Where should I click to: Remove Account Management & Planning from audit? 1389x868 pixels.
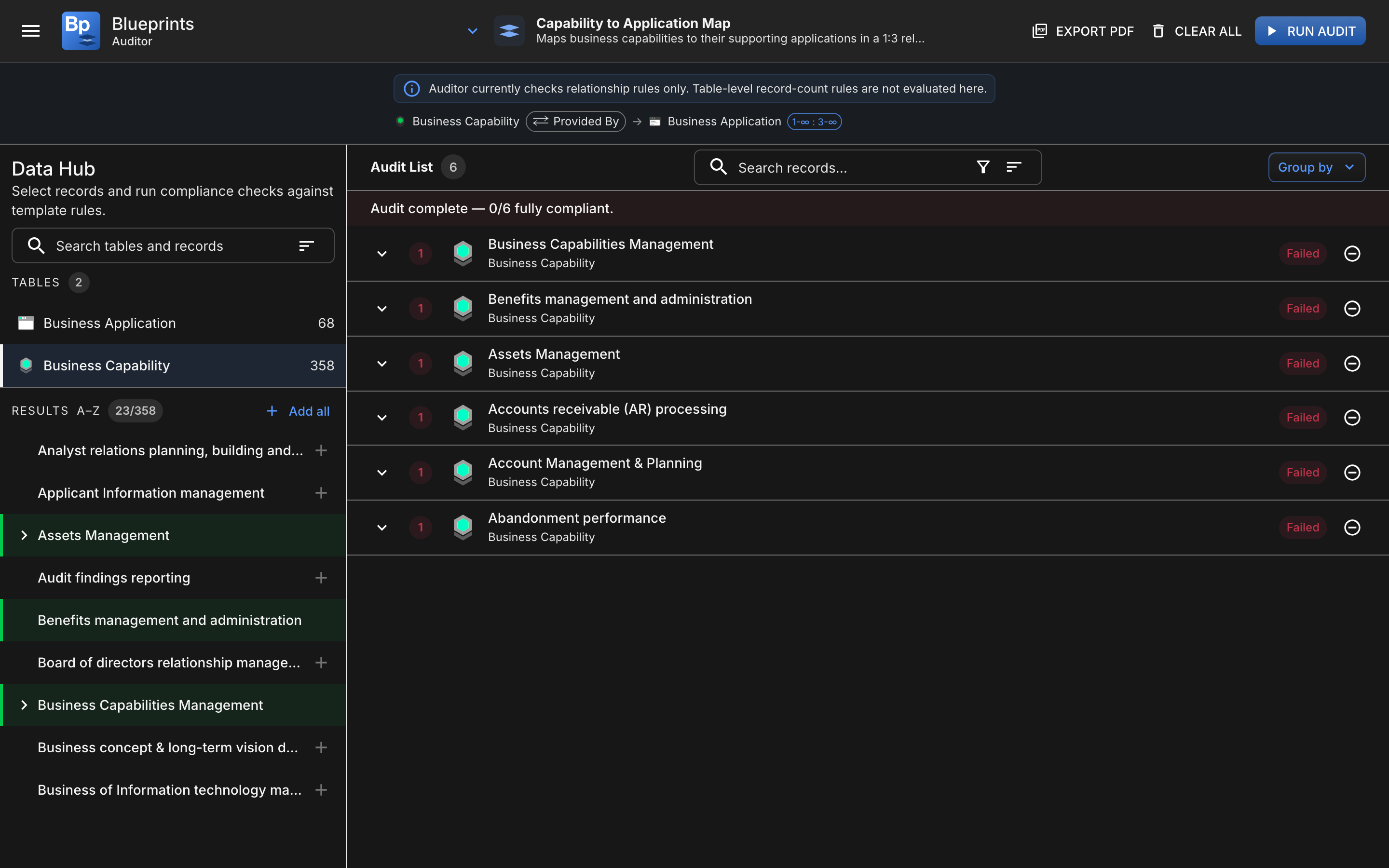(x=1352, y=473)
